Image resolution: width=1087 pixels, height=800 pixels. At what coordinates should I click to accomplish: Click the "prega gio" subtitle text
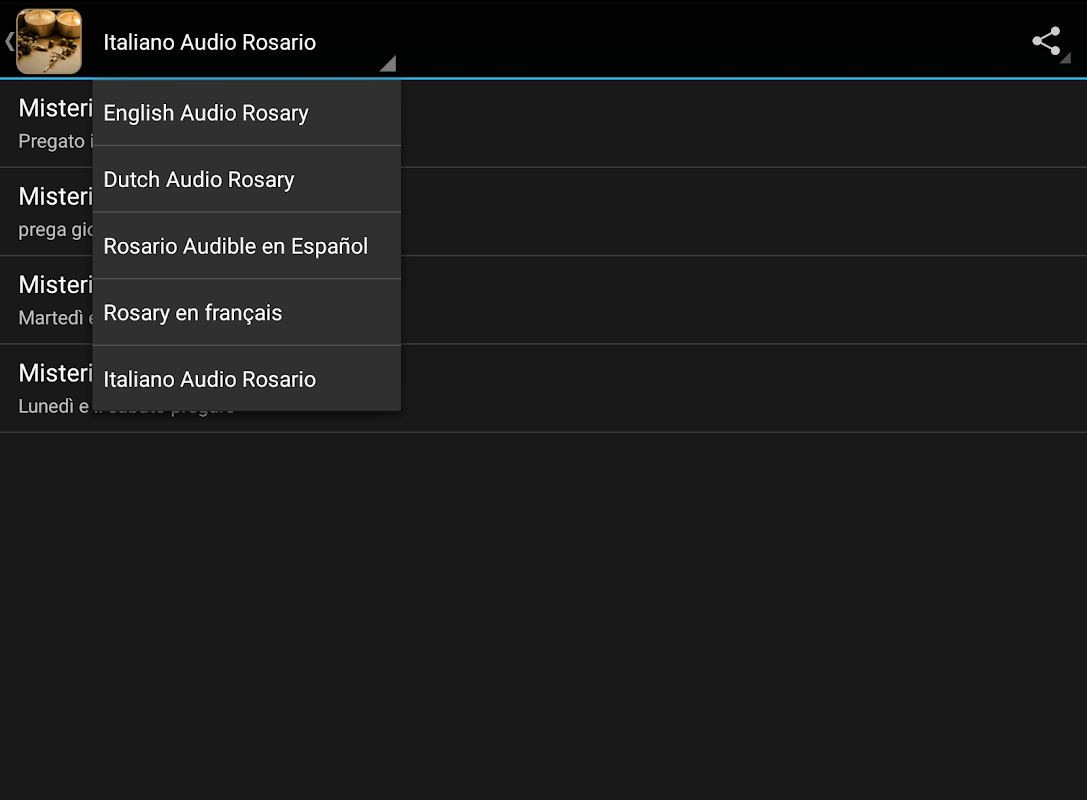coord(55,230)
